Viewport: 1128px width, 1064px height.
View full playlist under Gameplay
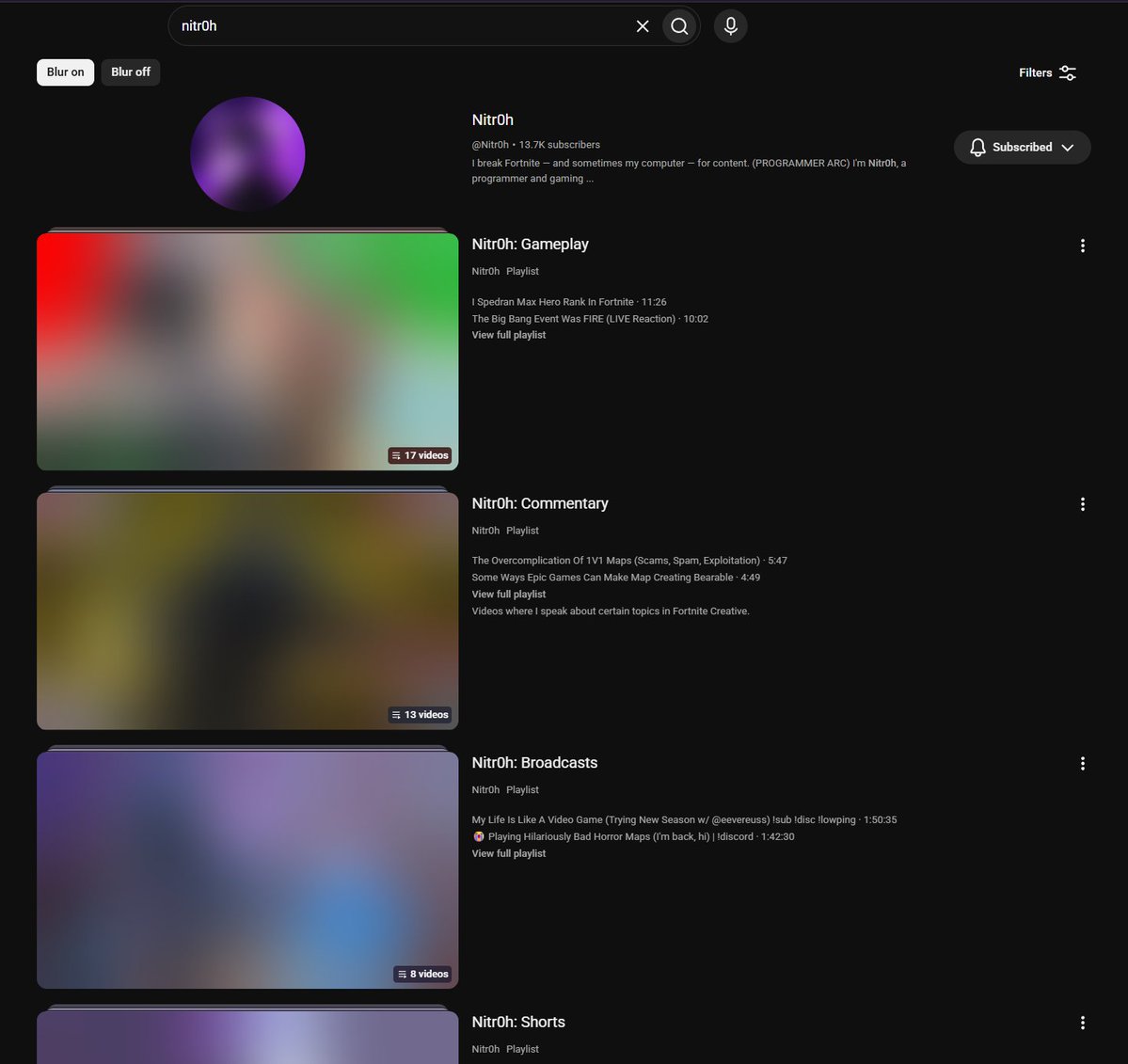[x=509, y=335]
